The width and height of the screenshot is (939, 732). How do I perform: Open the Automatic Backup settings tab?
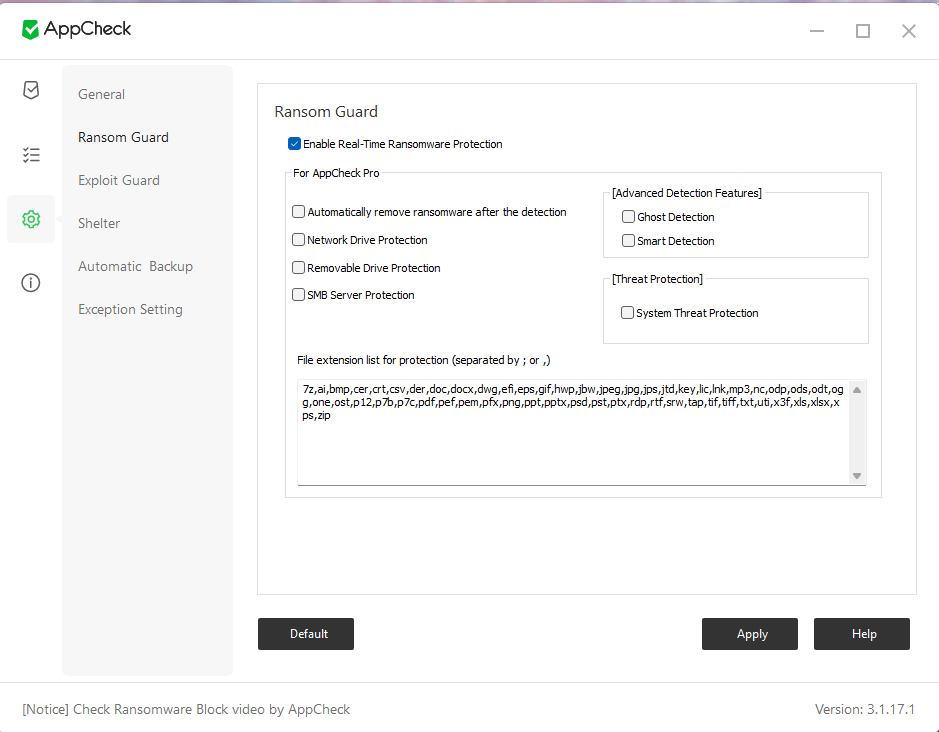pyautogui.click(x=135, y=266)
